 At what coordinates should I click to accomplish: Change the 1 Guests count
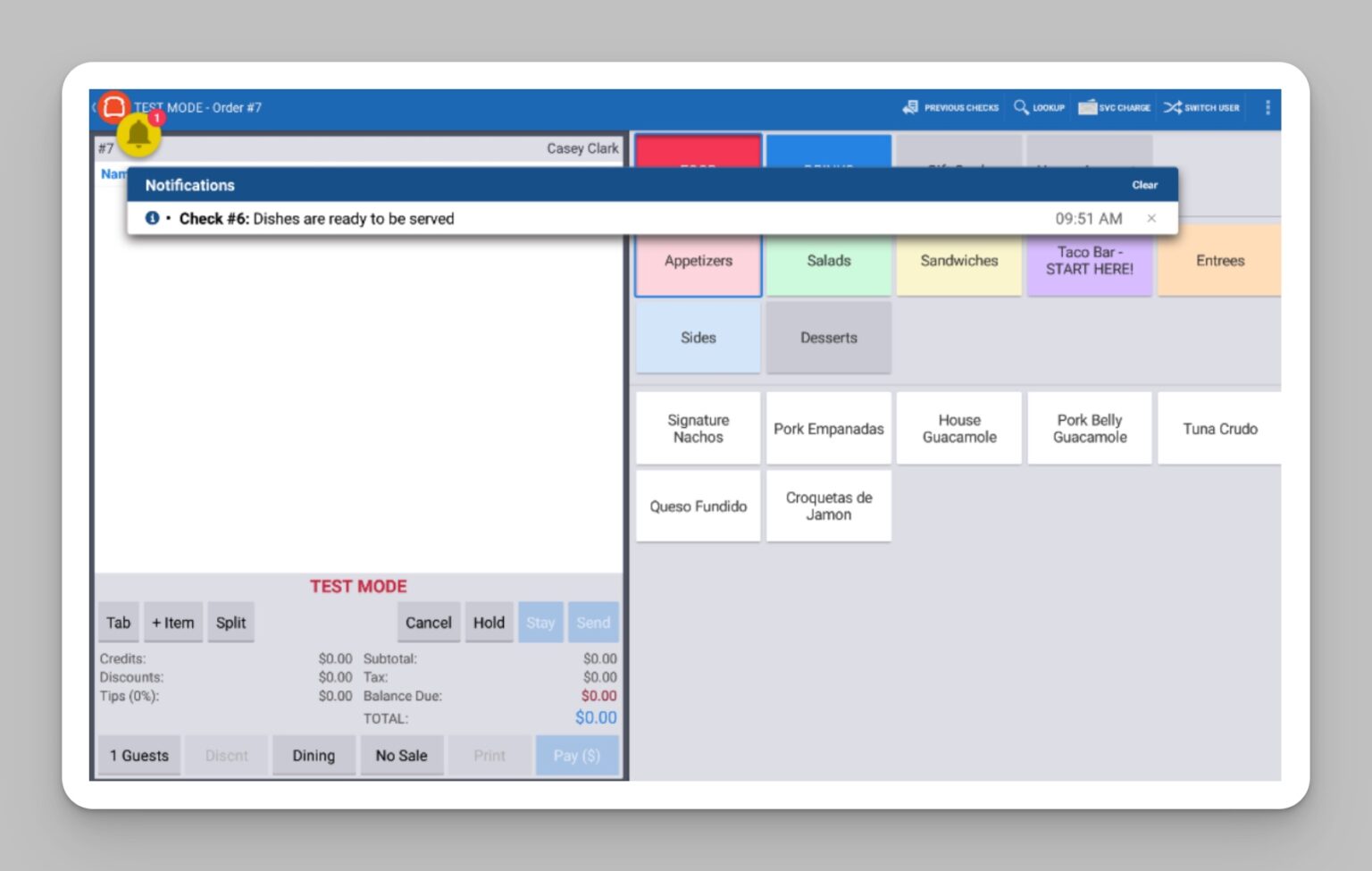pyautogui.click(x=139, y=756)
